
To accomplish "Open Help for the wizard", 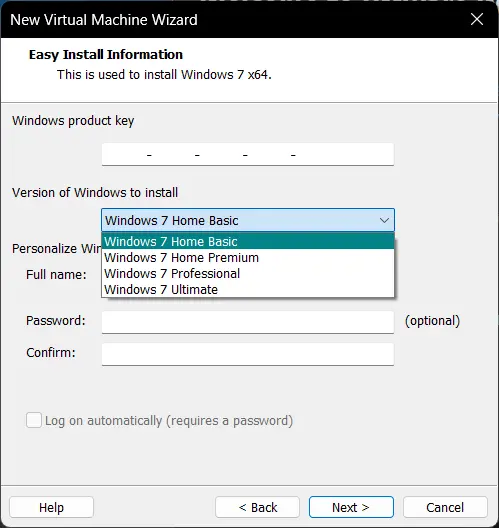I will [51, 507].
